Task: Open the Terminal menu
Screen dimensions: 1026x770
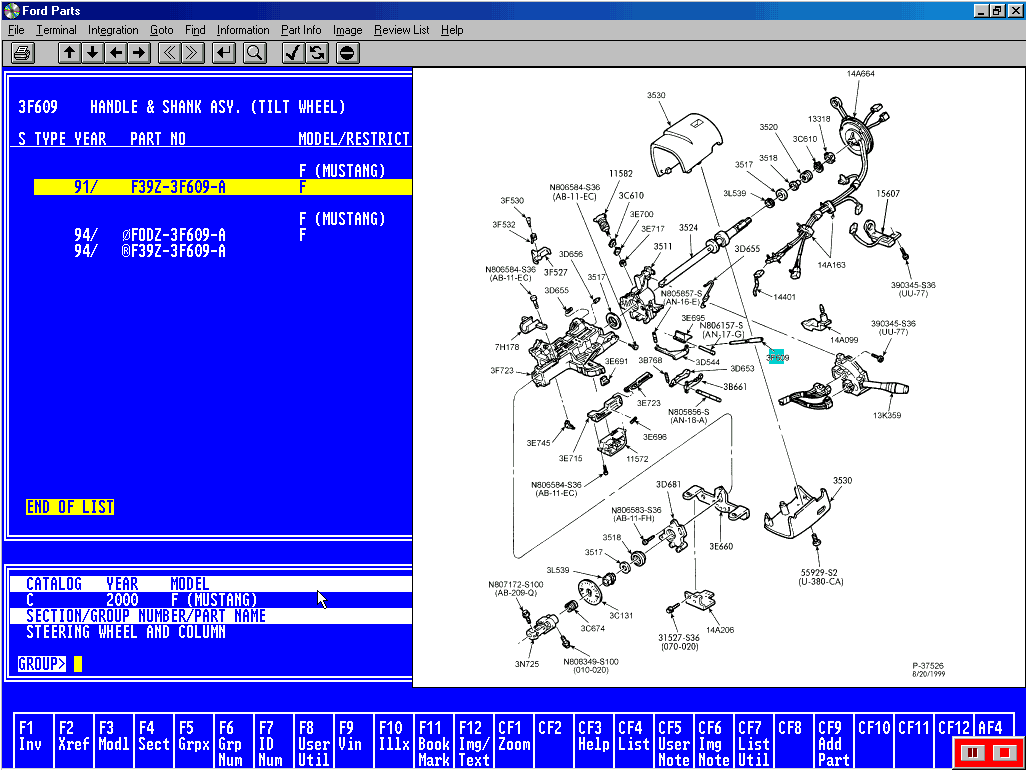Action: click(56, 30)
